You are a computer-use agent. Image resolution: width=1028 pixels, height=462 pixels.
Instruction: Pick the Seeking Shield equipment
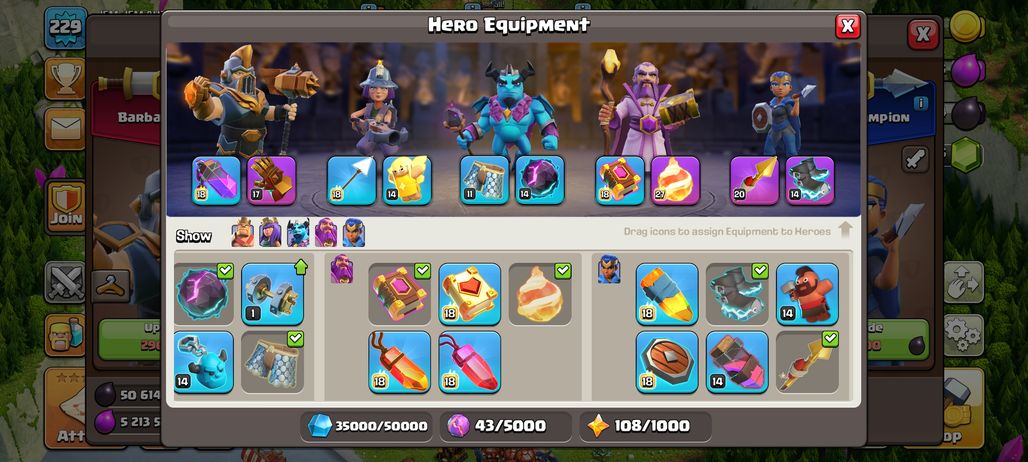coord(667,362)
